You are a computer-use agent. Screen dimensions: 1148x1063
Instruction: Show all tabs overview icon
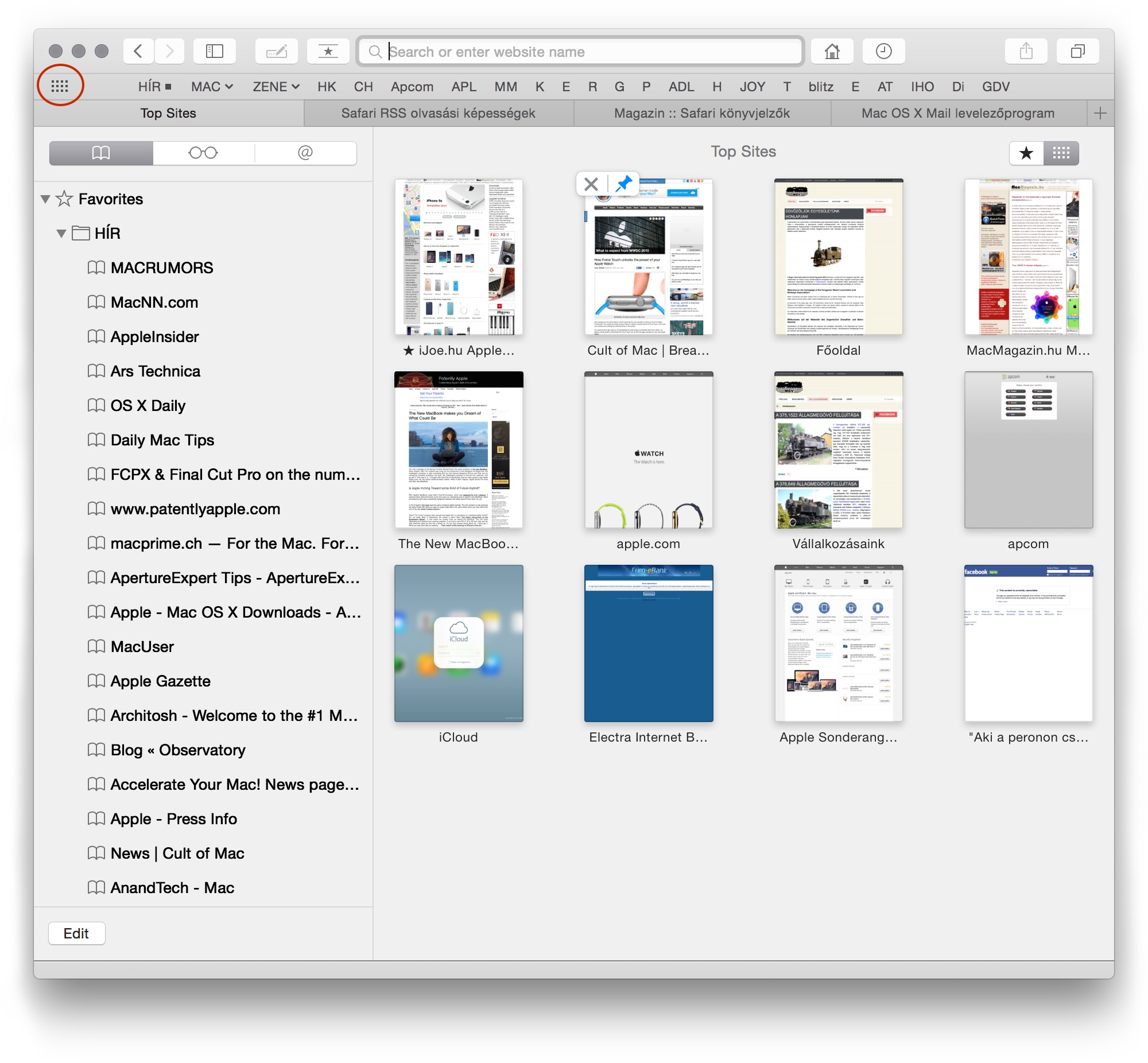click(1078, 51)
